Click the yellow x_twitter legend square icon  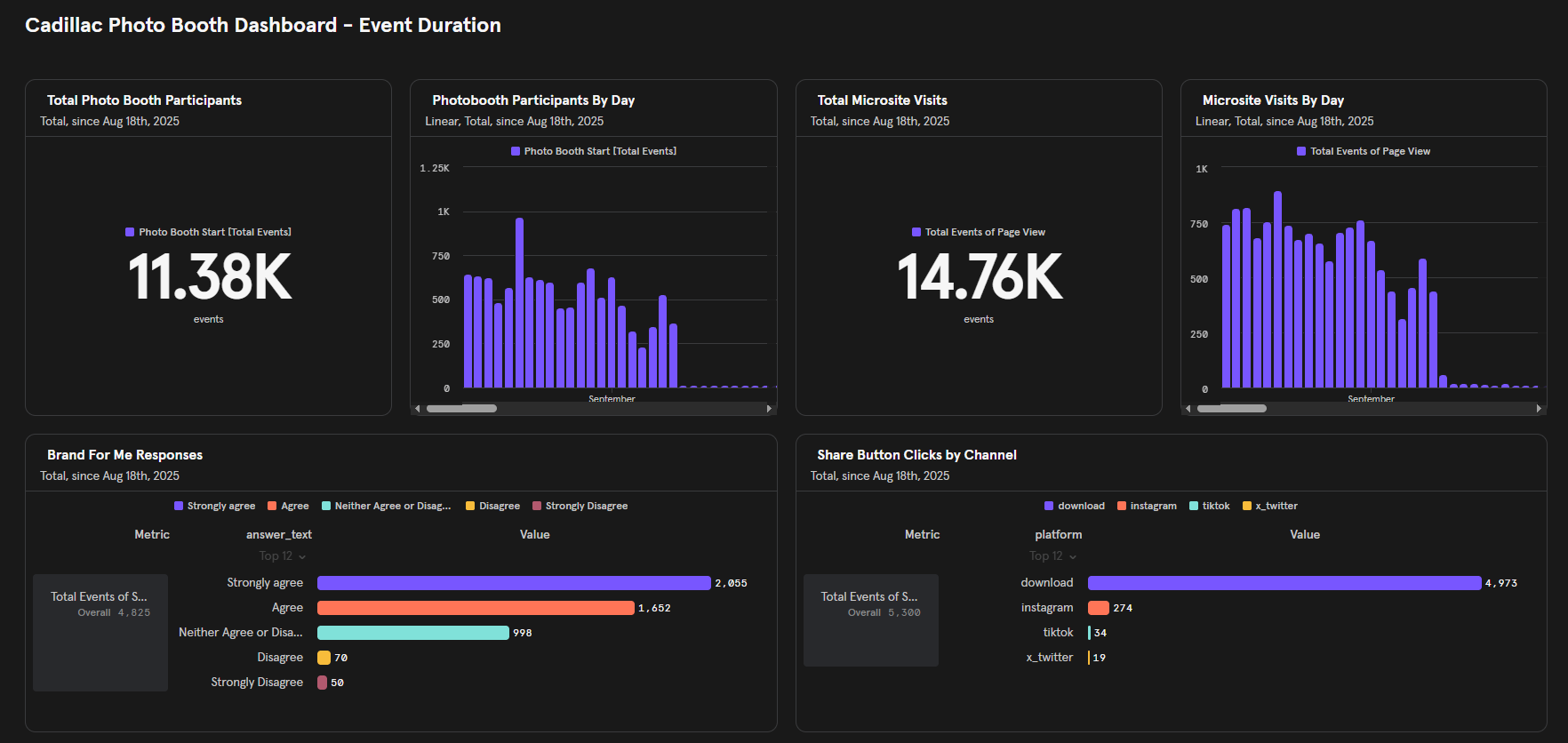coord(1247,506)
